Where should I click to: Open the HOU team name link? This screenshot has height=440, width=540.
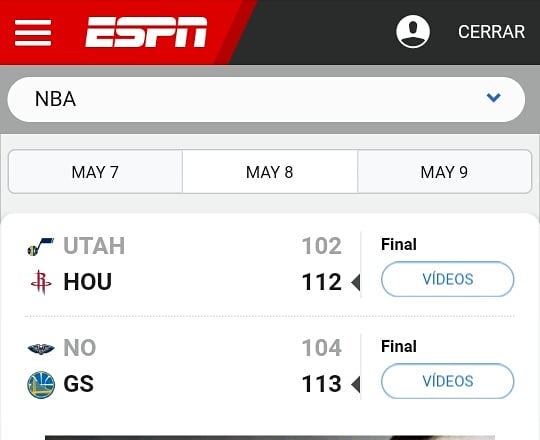pyautogui.click(x=88, y=282)
